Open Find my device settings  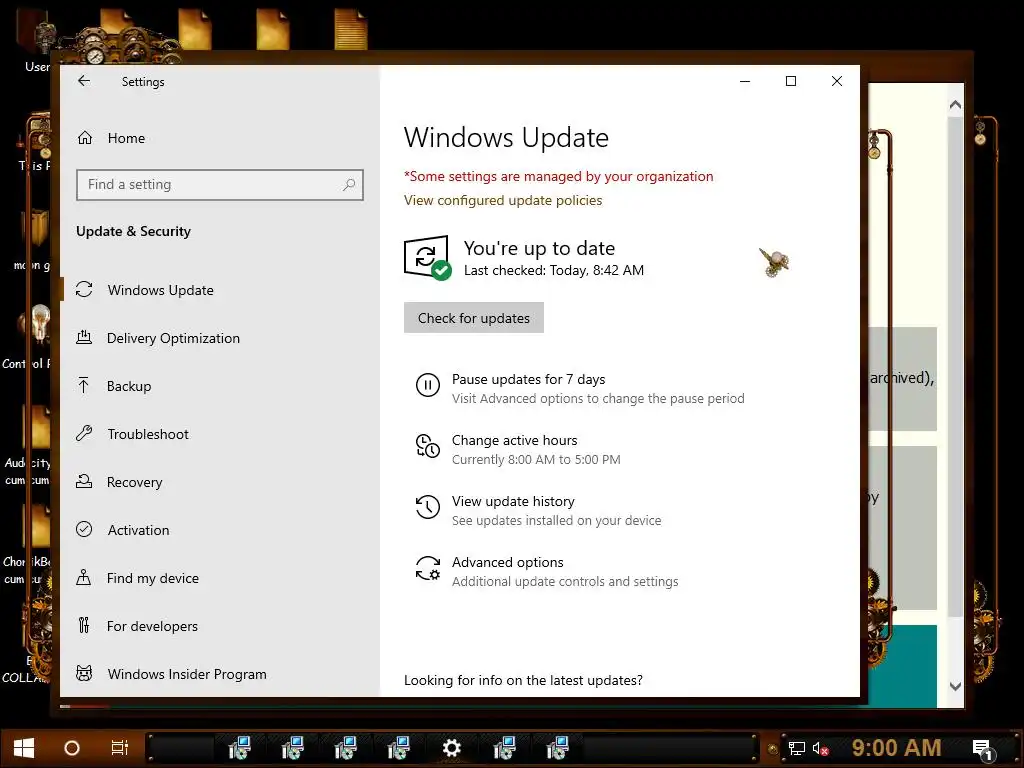click(219, 578)
